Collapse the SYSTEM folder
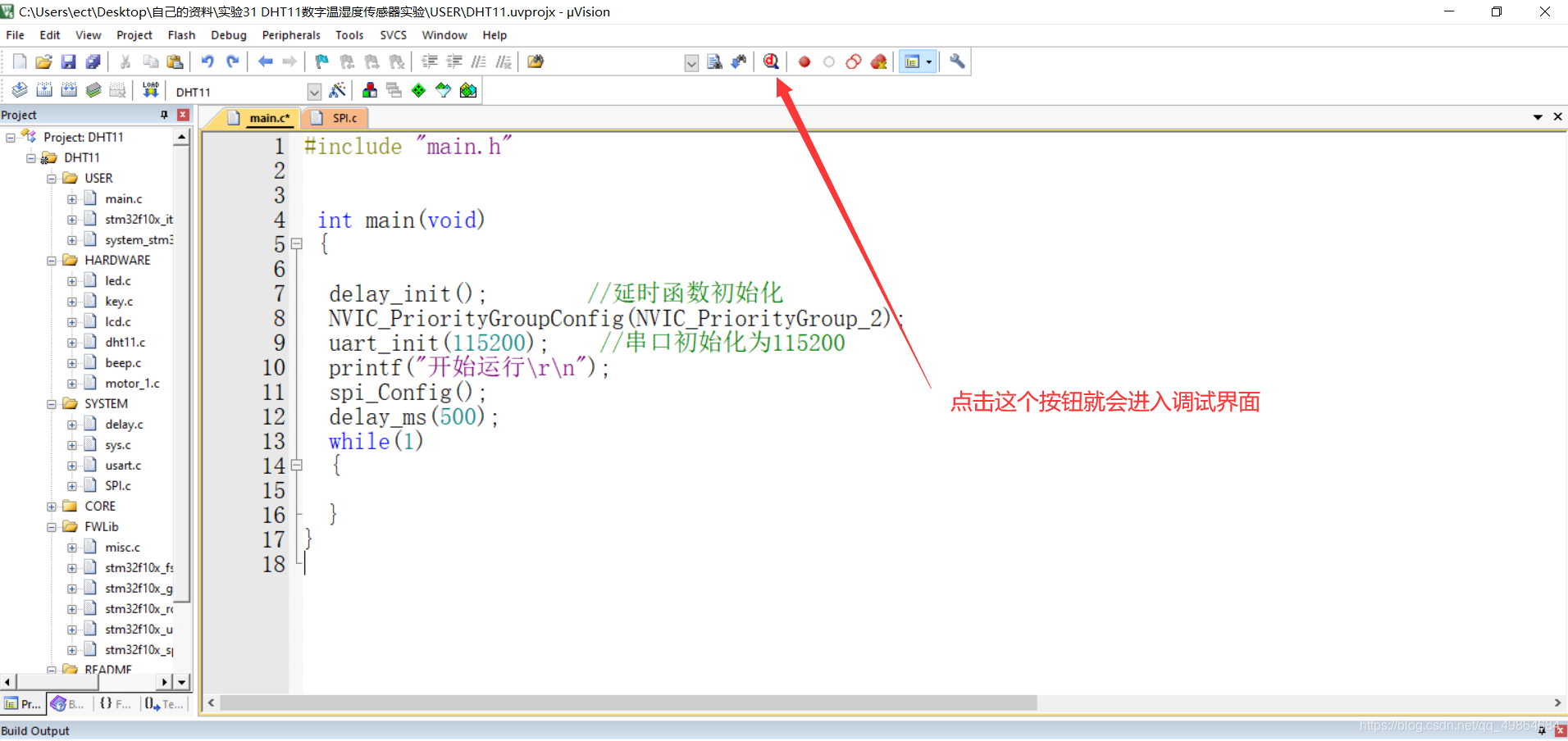 52,404
